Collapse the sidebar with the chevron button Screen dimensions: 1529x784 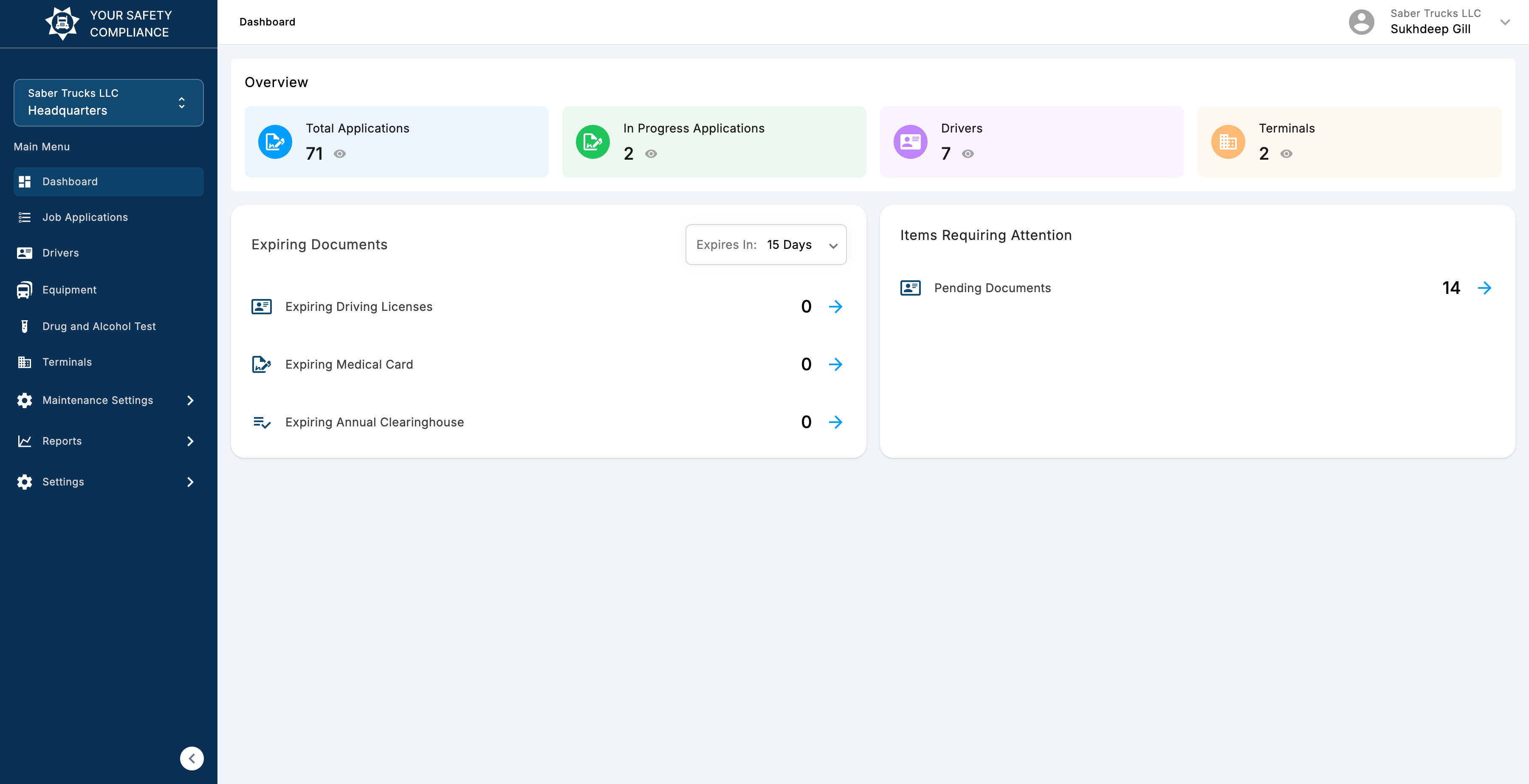pyautogui.click(x=191, y=758)
